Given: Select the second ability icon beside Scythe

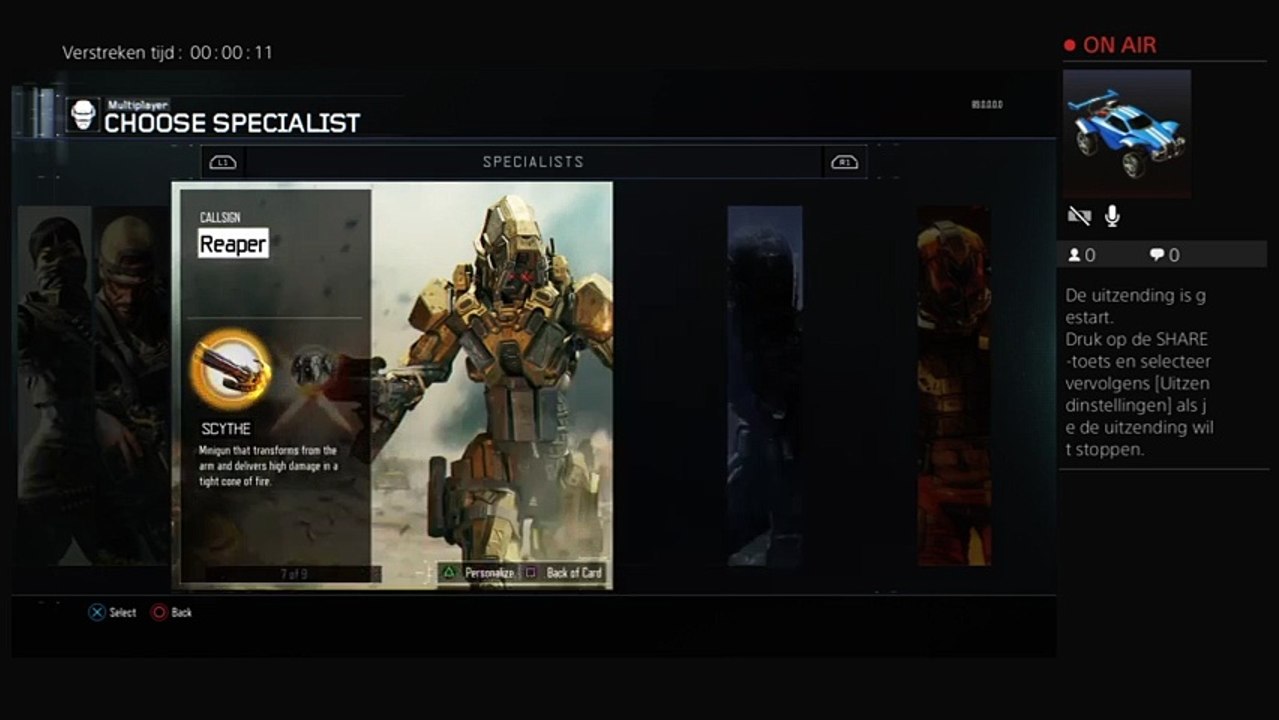Looking at the screenshot, I should 313,368.
